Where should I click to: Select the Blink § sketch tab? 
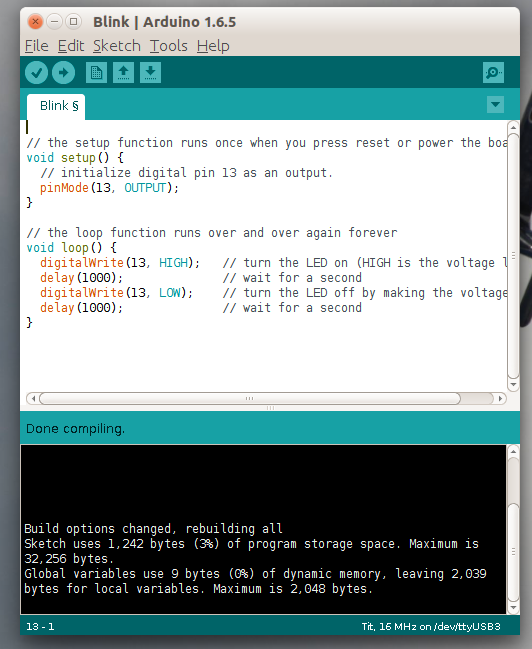(x=56, y=106)
